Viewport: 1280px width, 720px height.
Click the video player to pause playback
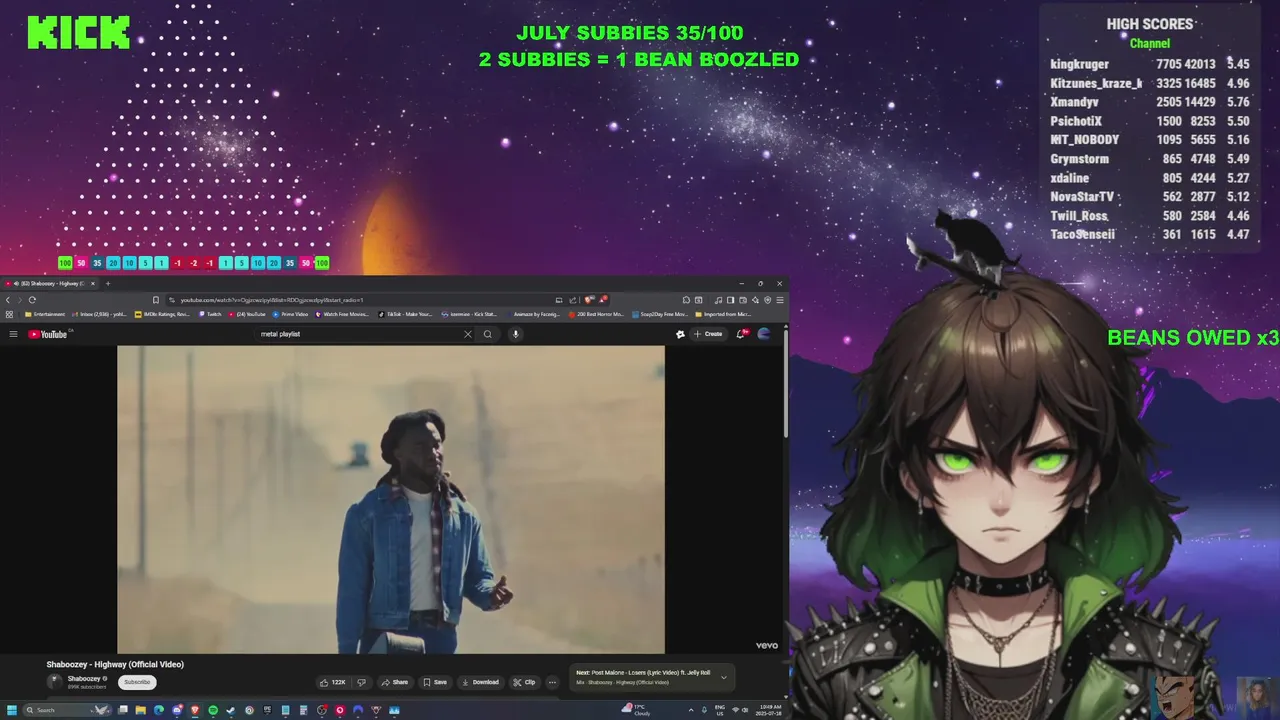391,499
